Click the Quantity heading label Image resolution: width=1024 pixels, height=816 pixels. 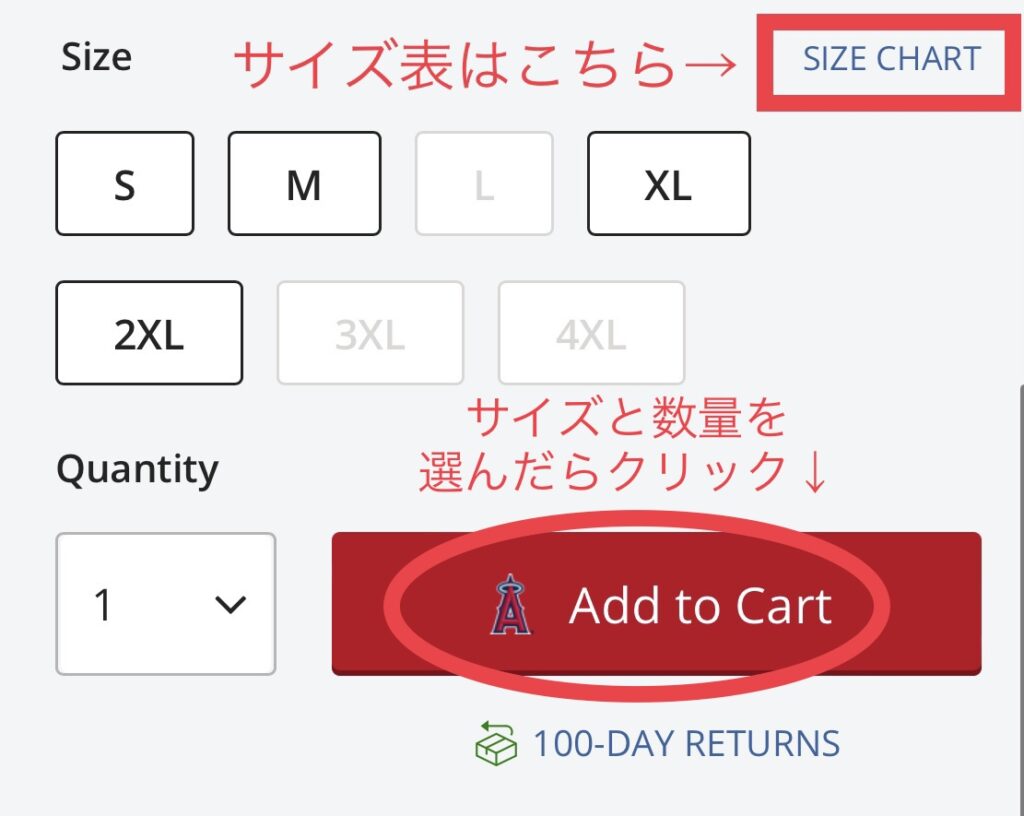(137, 469)
